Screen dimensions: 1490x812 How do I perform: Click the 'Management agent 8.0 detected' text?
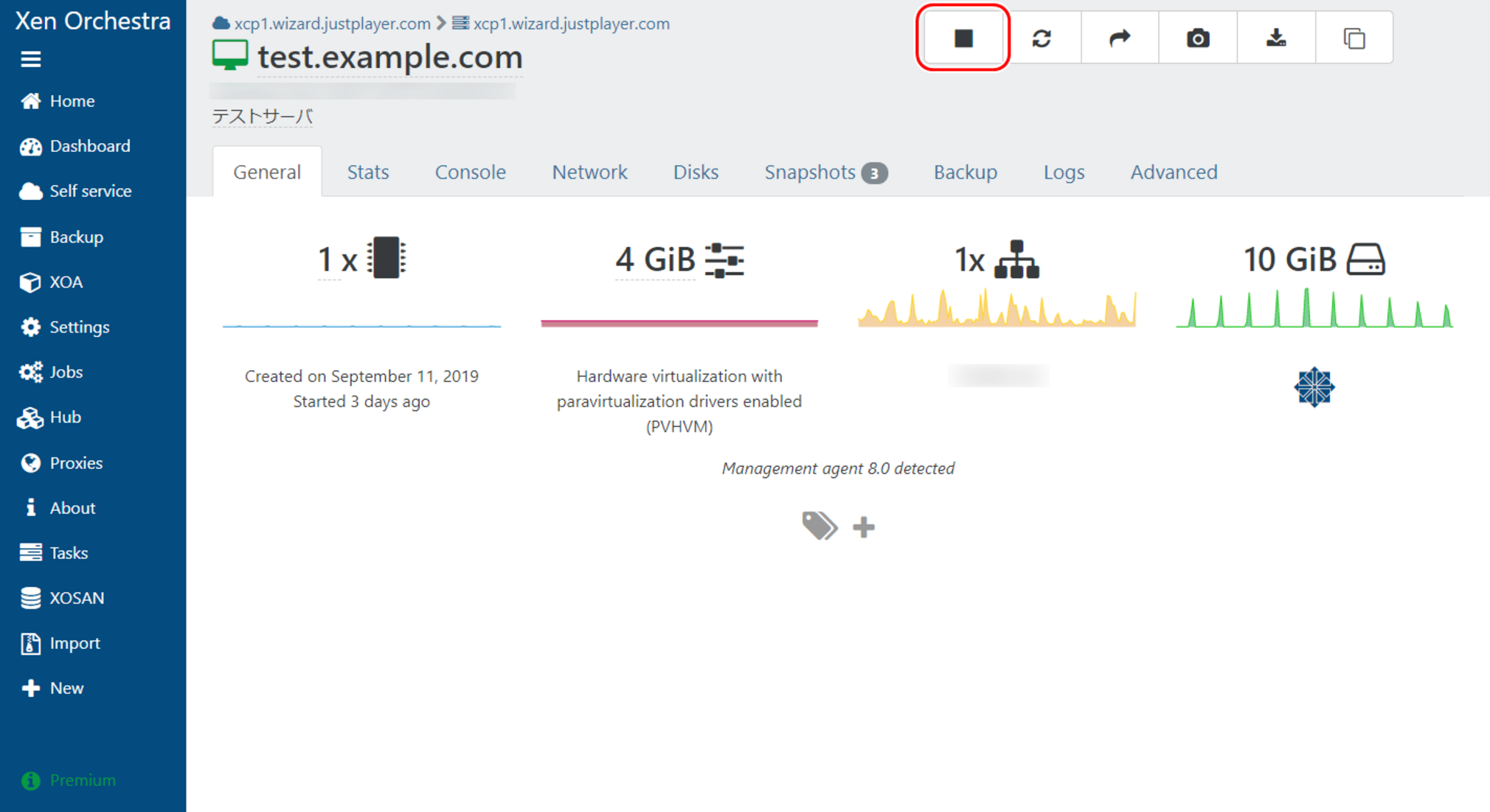[838, 468]
